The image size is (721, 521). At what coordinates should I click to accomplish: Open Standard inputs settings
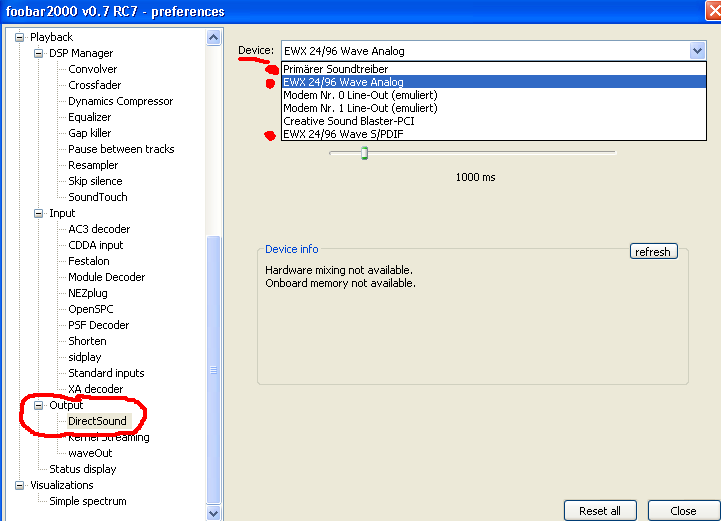pos(106,373)
